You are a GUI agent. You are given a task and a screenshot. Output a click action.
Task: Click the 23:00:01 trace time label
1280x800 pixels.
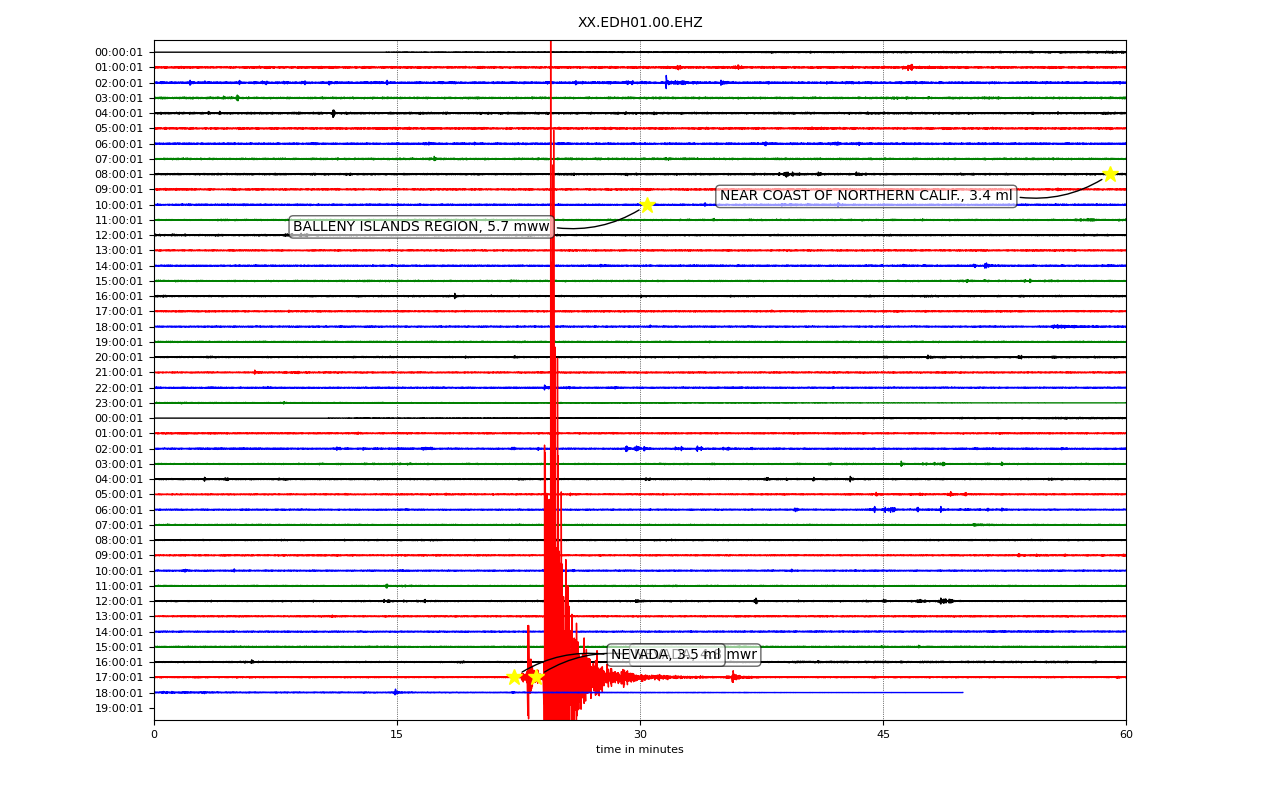click(x=119, y=403)
